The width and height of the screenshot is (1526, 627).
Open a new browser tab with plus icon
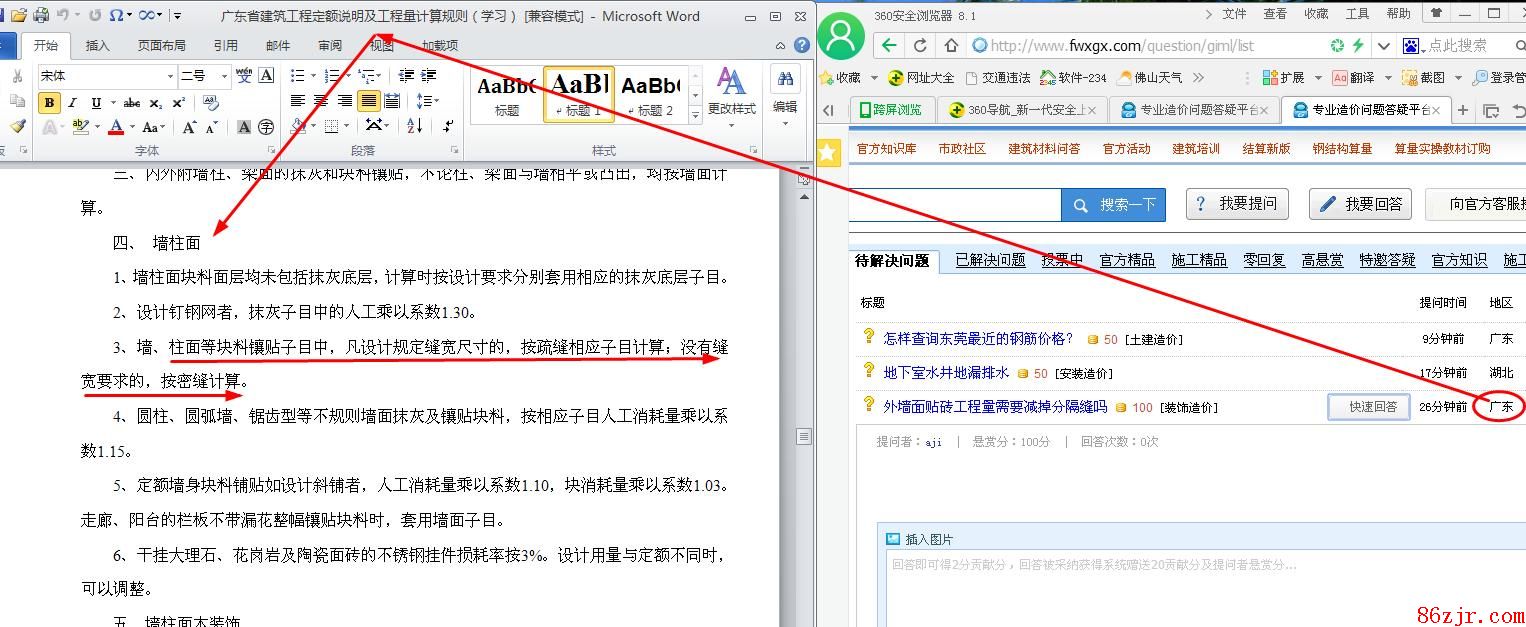[1463, 111]
